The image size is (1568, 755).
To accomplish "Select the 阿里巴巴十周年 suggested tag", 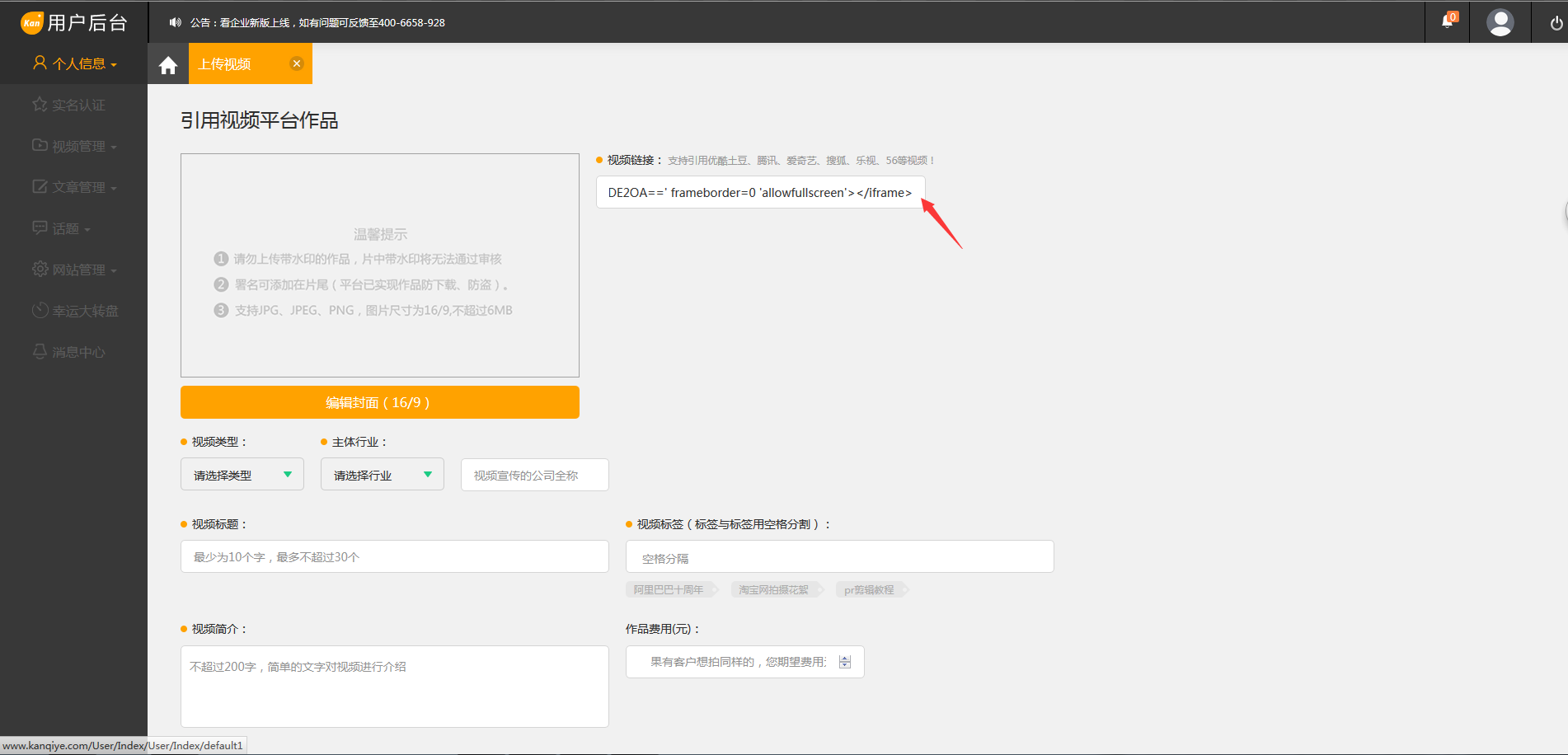I will 669,590.
